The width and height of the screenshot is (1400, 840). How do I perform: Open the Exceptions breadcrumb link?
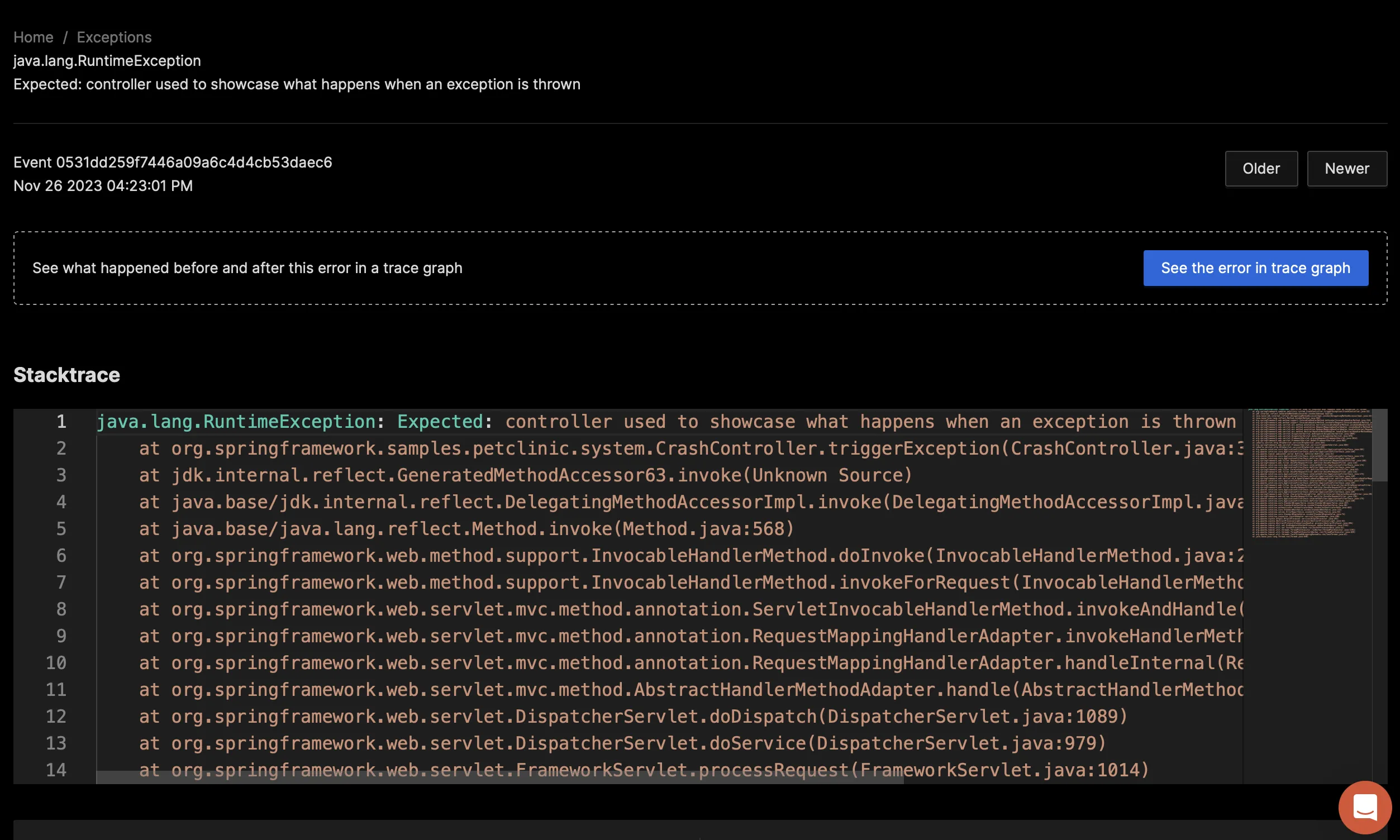point(115,37)
